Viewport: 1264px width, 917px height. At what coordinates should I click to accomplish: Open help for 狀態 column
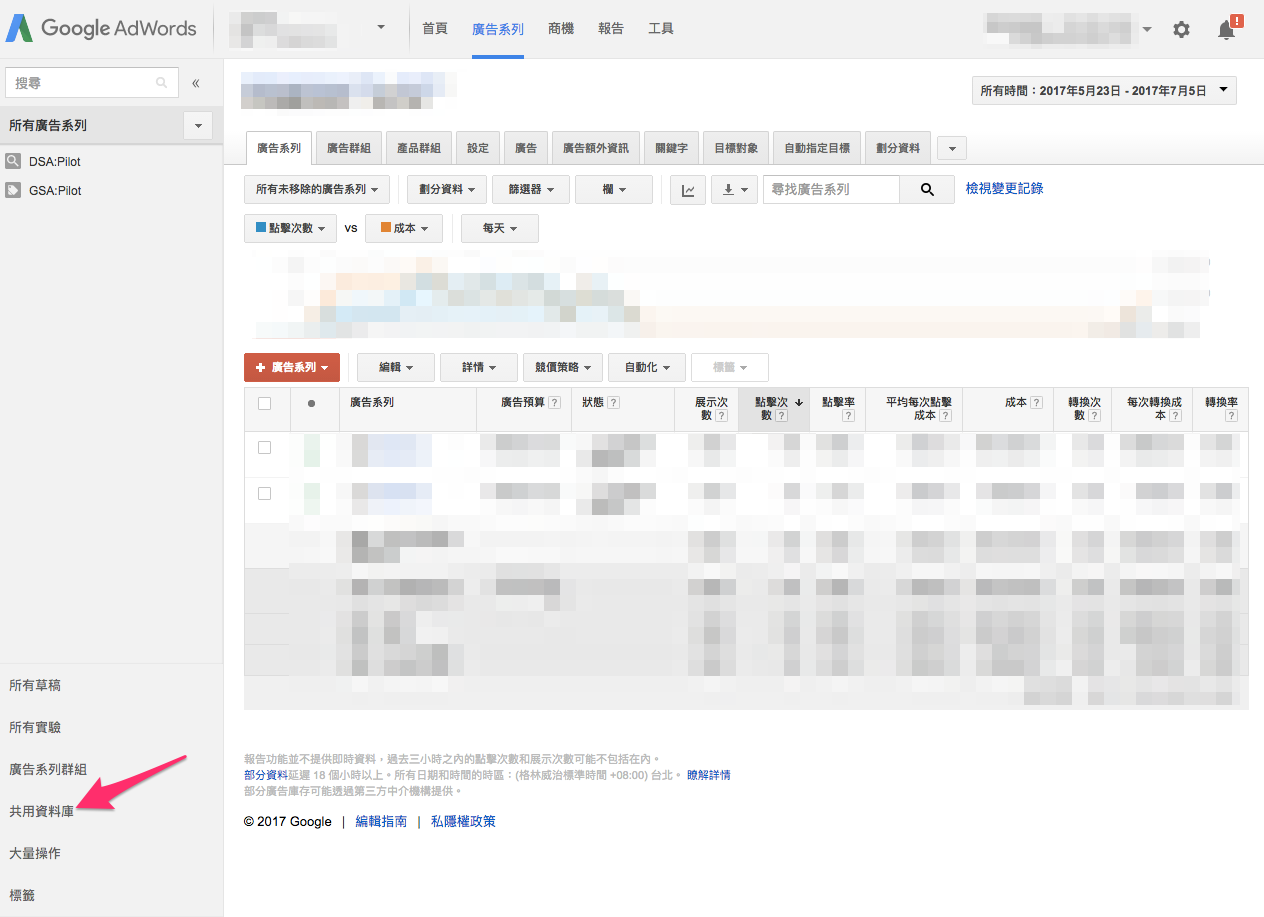click(613, 403)
